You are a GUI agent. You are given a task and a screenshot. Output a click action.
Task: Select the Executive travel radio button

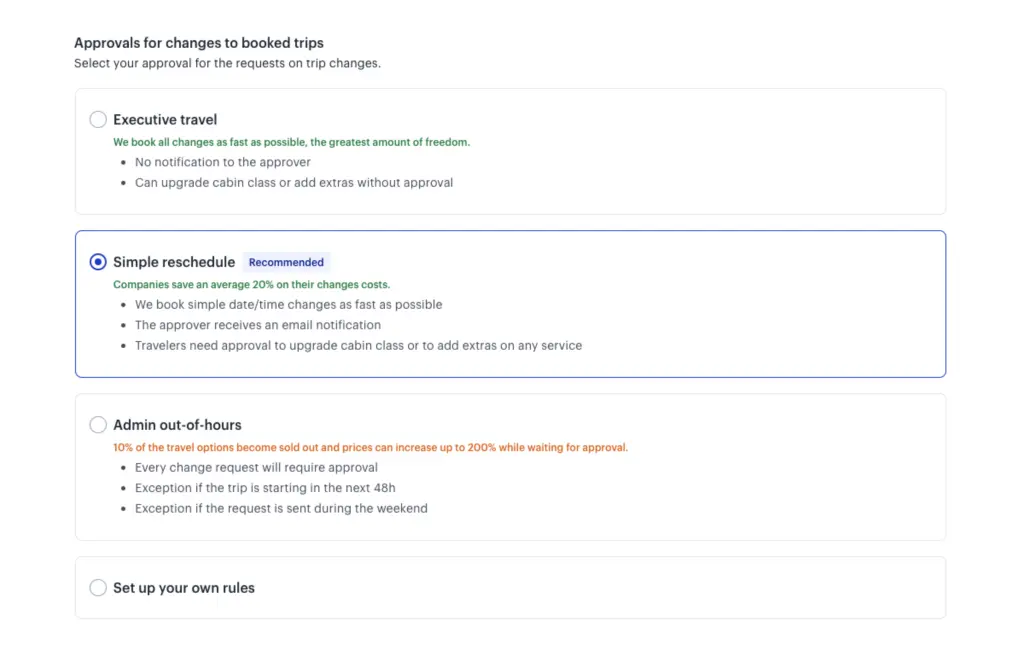tap(98, 120)
